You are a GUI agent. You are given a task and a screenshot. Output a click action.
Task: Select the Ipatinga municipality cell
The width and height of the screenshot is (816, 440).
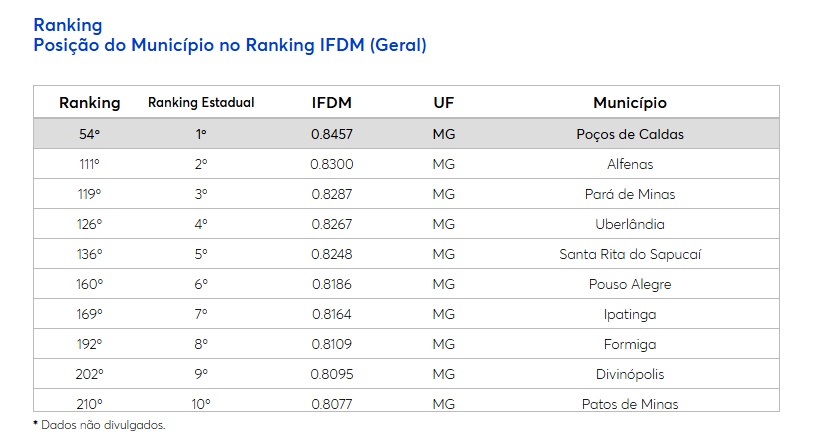pyautogui.click(x=630, y=315)
